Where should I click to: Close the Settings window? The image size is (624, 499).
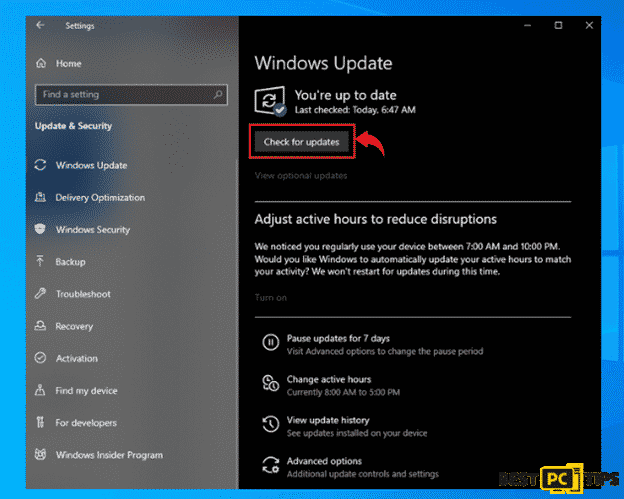[x=589, y=25]
